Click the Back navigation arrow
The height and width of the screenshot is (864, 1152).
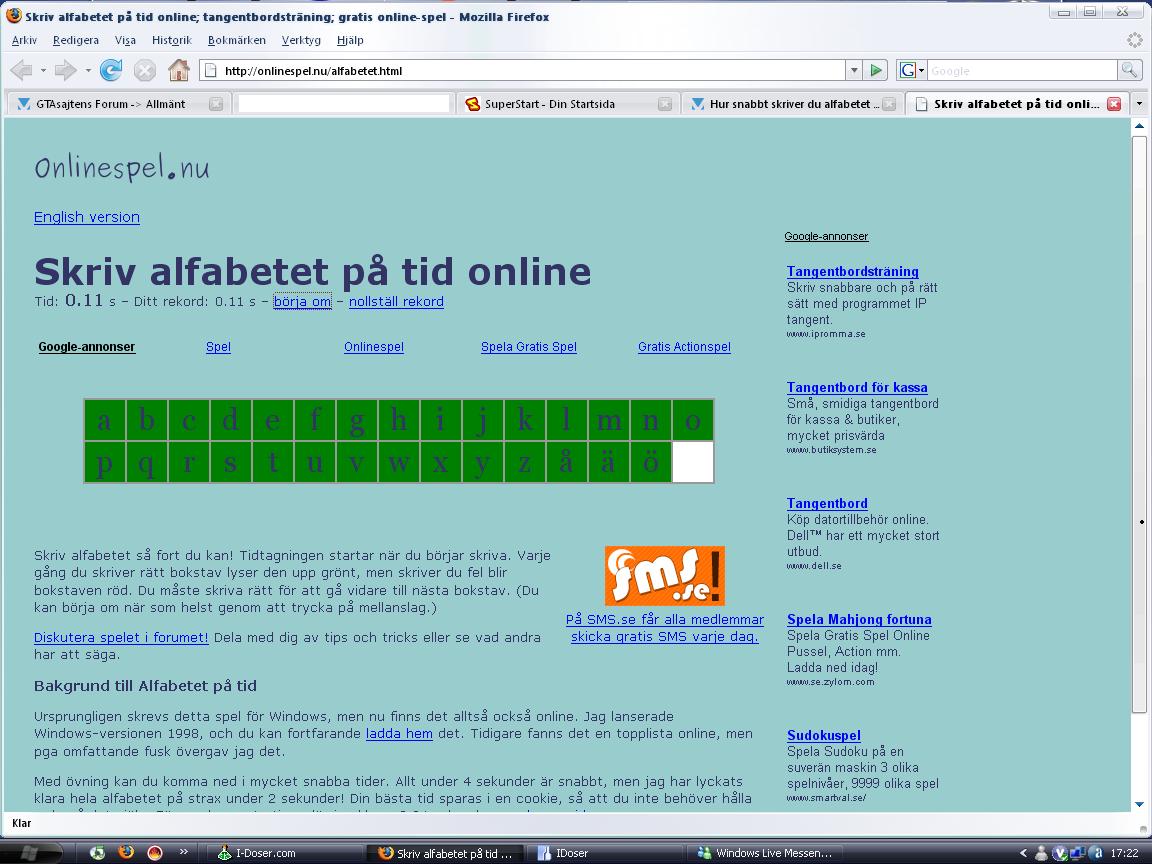tap(21, 71)
